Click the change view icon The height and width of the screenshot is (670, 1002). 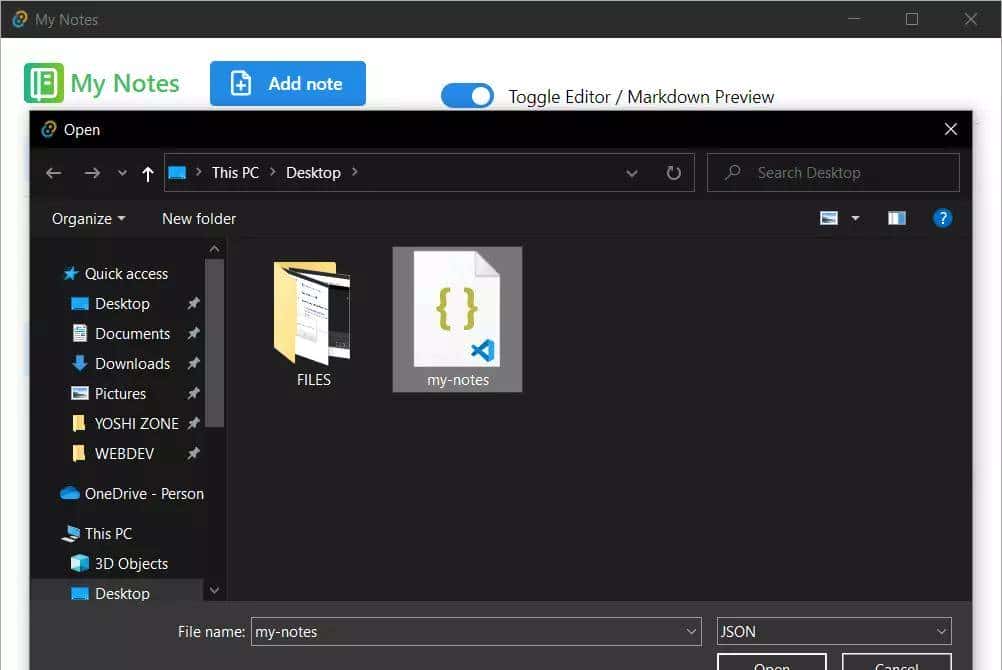[829, 218]
